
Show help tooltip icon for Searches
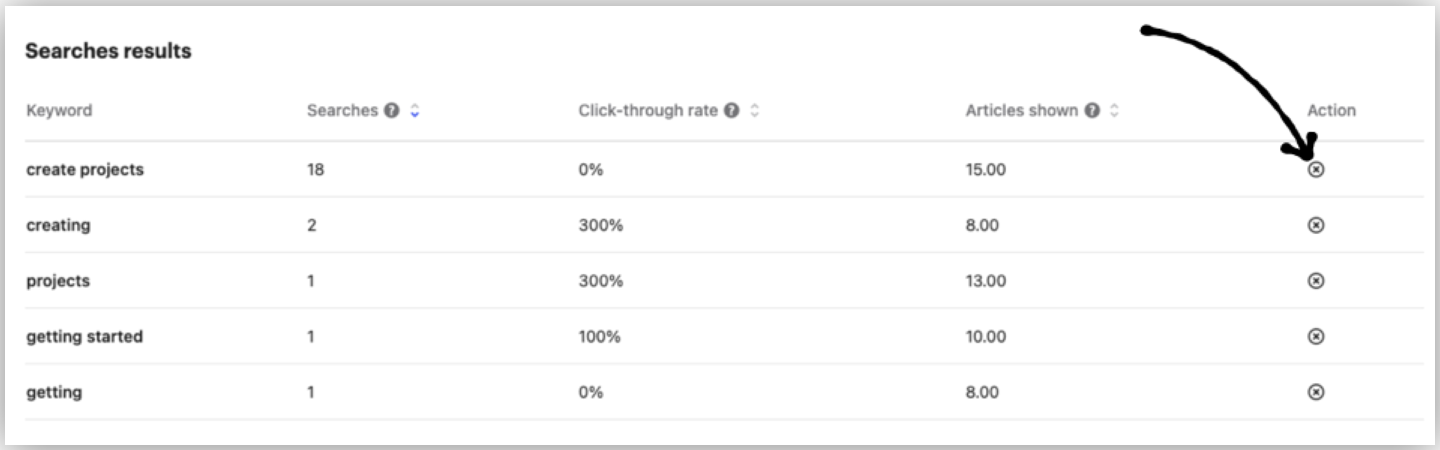[x=393, y=111]
